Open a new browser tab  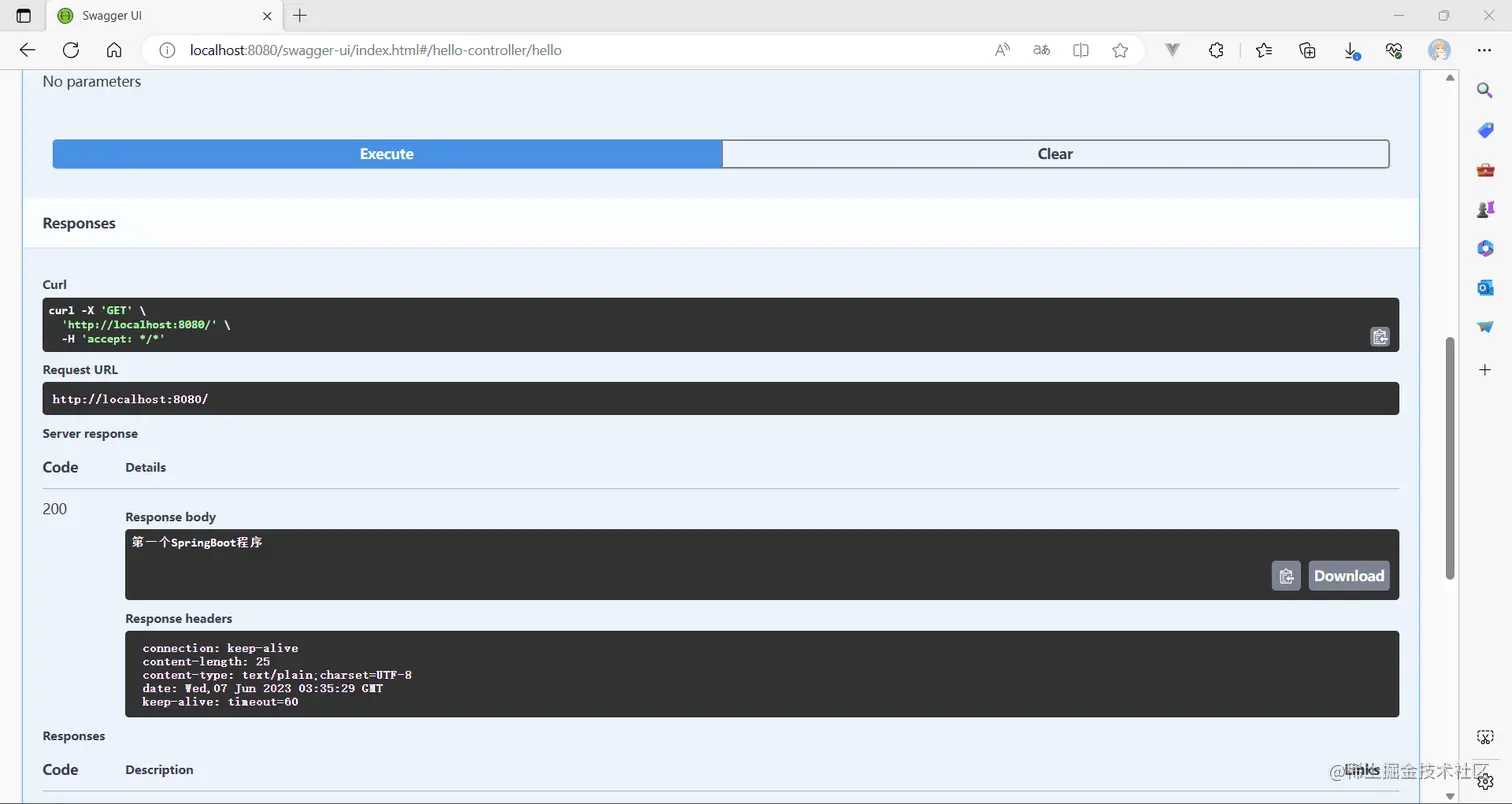(x=300, y=16)
